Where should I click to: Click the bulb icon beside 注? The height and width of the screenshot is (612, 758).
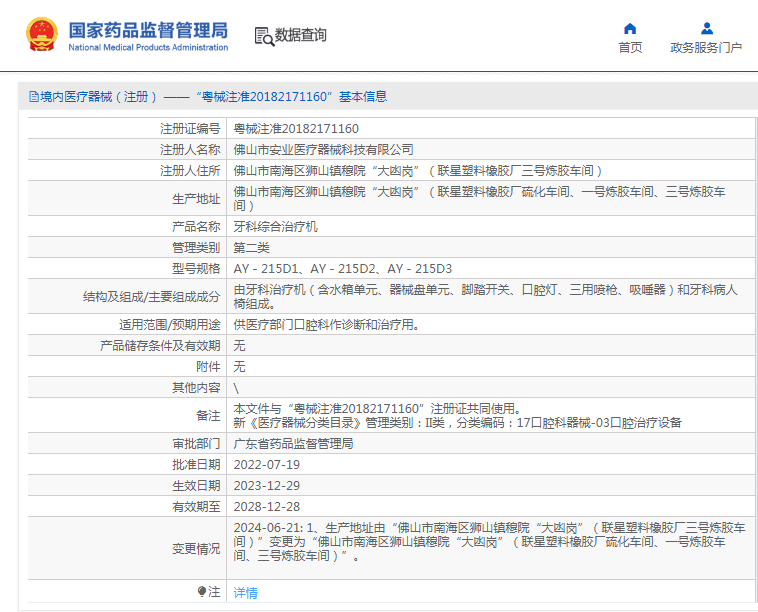point(202,591)
